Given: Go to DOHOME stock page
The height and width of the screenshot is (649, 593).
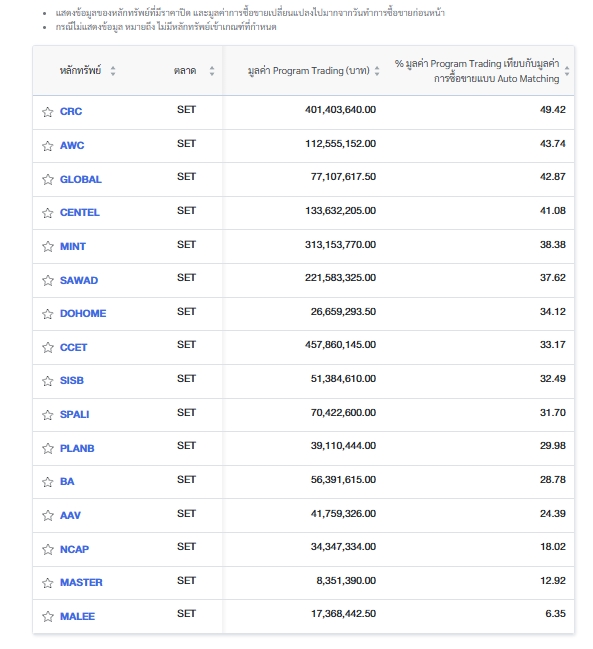Looking at the screenshot, I should pos(83,313).
